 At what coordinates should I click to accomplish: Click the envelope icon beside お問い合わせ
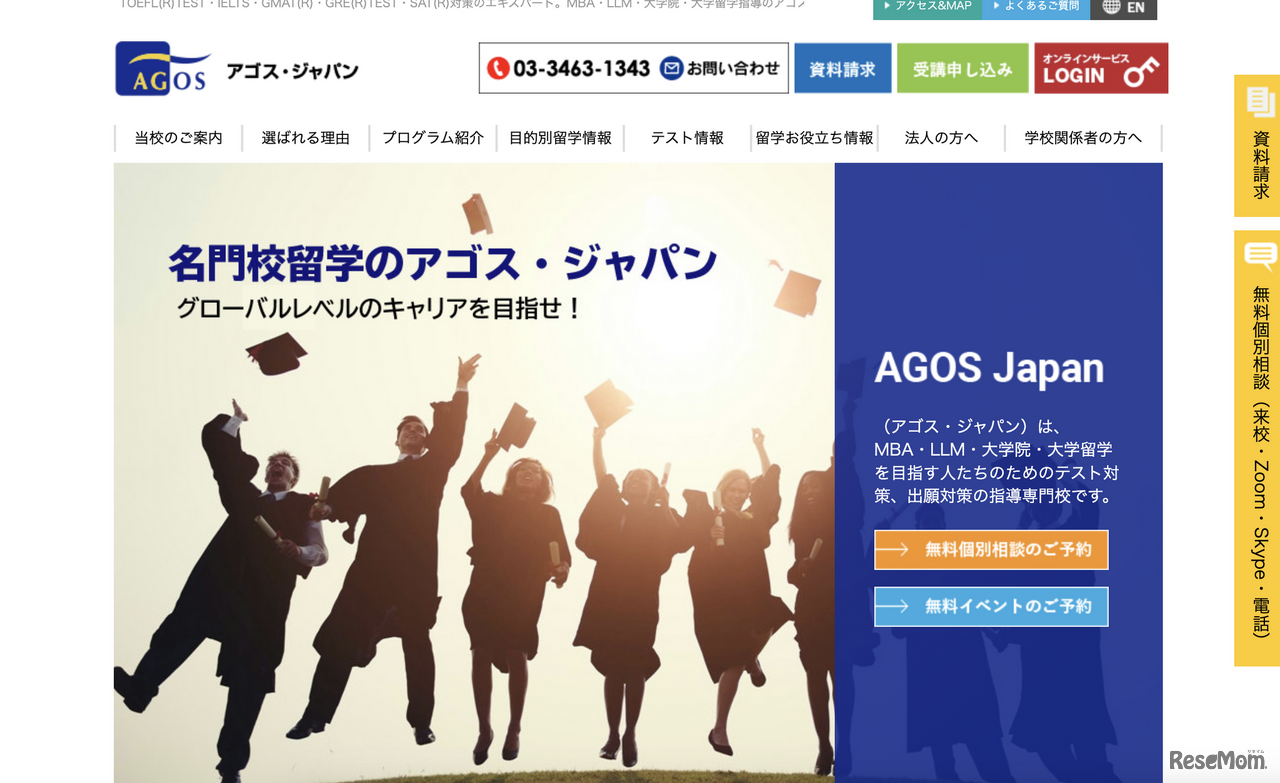coord(670,68)
